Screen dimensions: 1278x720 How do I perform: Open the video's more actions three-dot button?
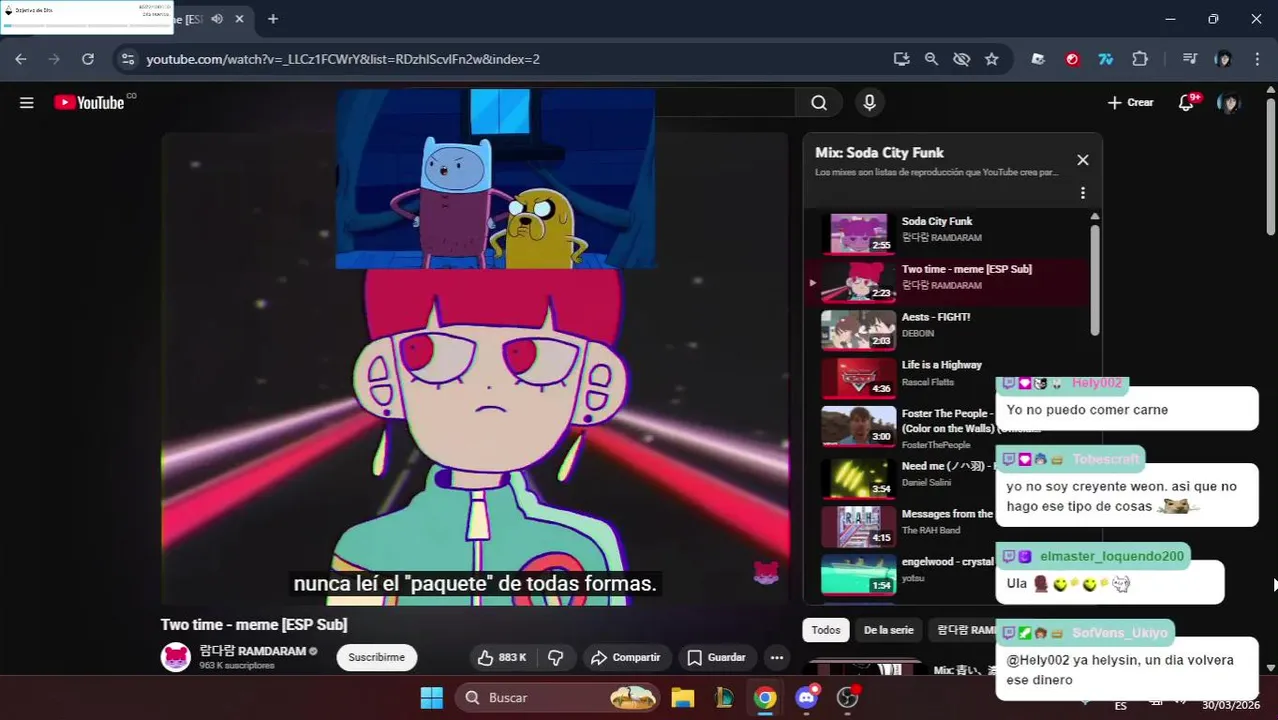[777, 657]
